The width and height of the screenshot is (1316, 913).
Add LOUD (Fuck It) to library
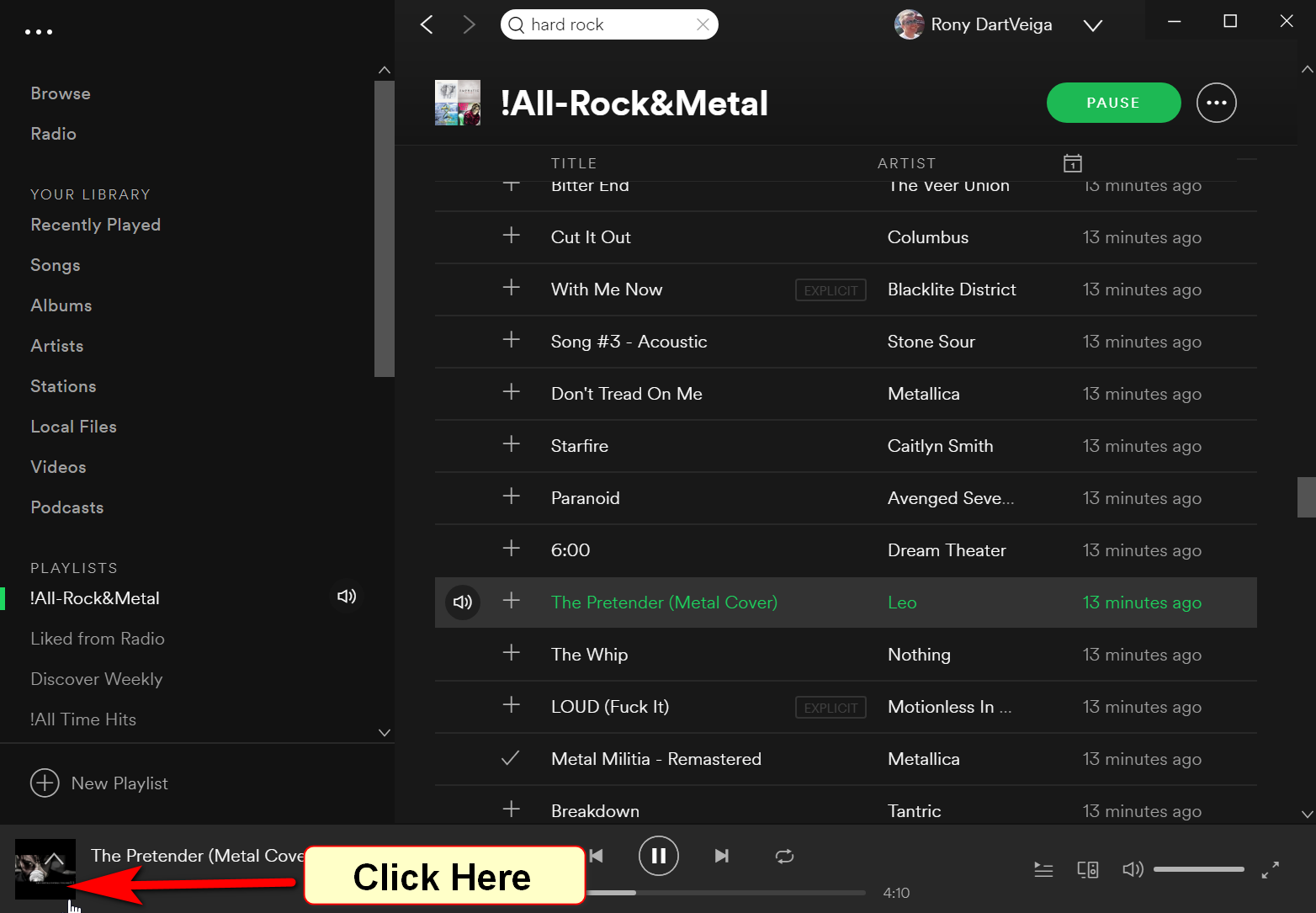[511, 705]
